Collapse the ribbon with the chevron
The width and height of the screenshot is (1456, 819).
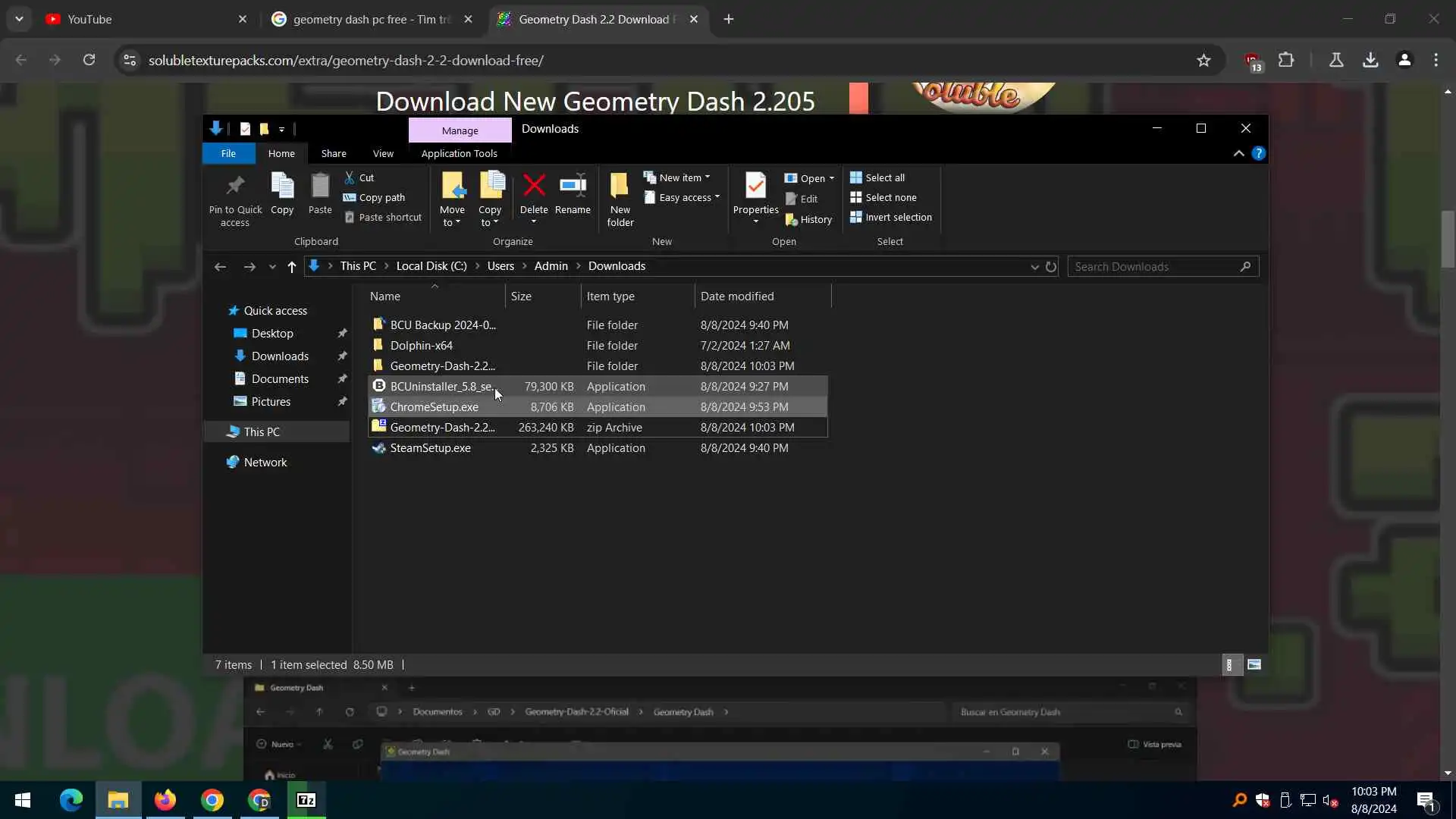pos(1238,154)
